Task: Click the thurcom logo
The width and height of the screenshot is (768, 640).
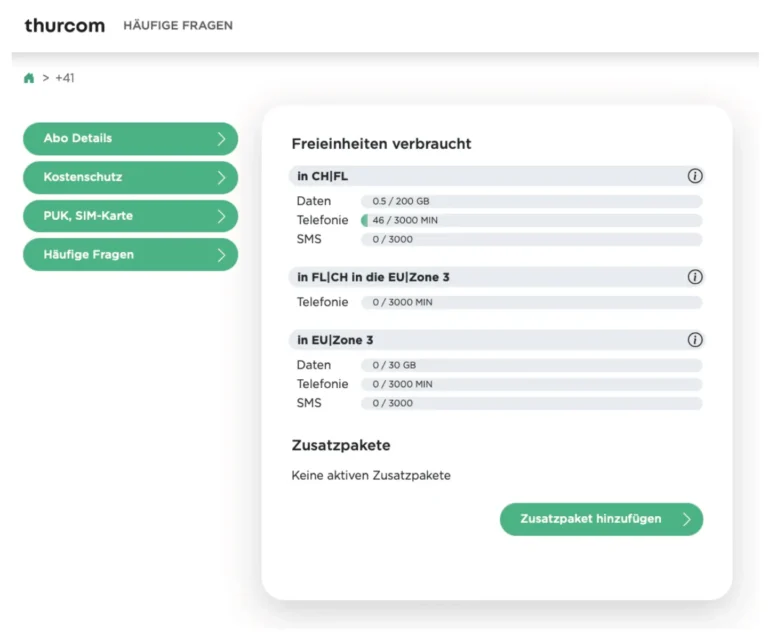Action: point(64,25)
